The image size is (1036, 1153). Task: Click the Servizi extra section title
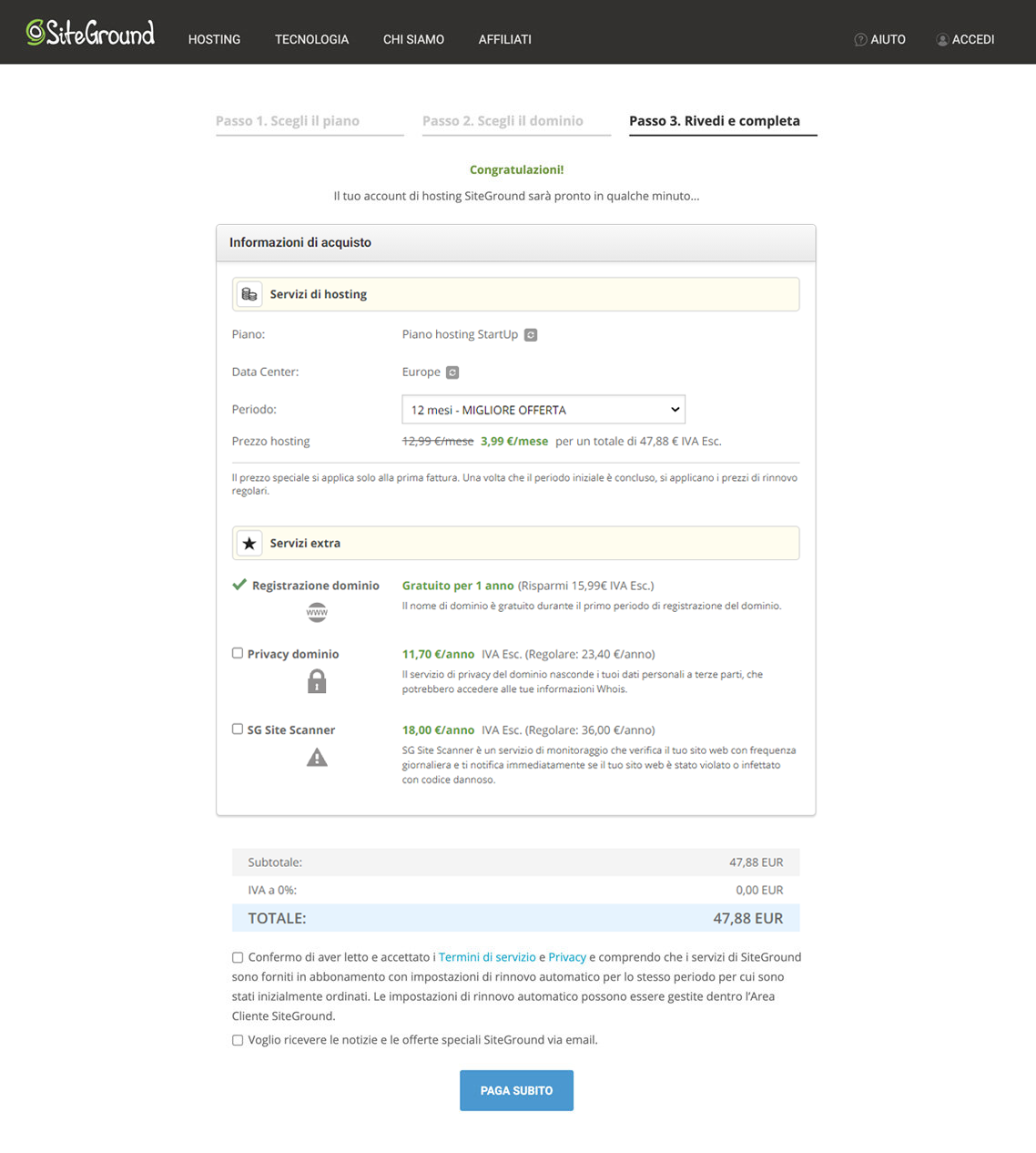pos(305,543)
